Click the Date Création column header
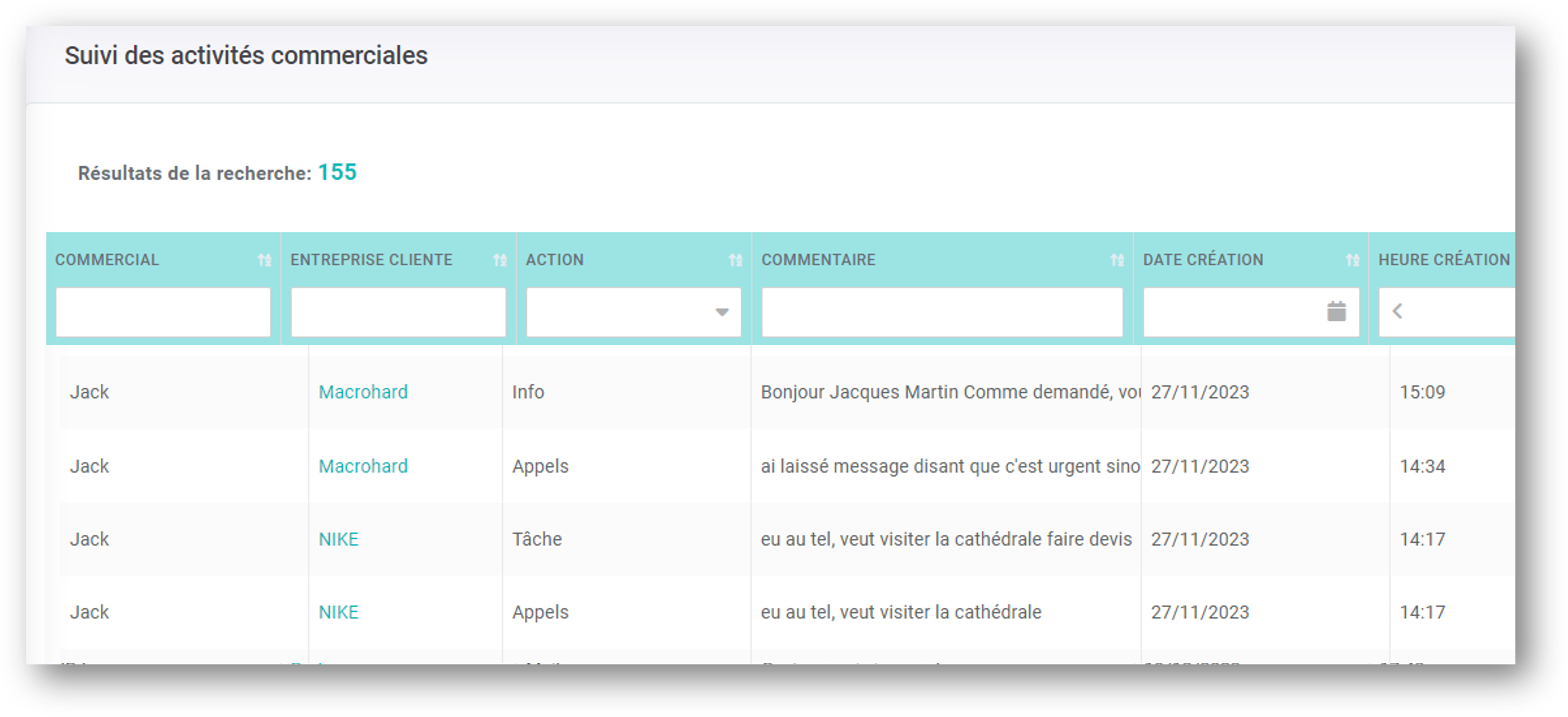This screenshot has width=1568, height=717. point(1203,260)
